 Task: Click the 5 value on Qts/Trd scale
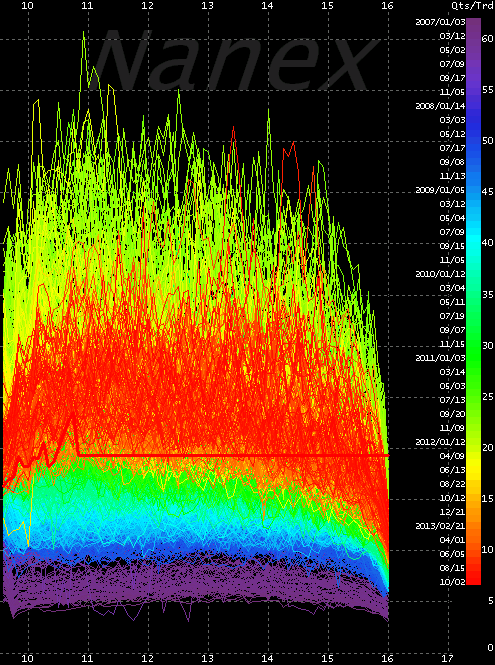[x=491, y=601]
